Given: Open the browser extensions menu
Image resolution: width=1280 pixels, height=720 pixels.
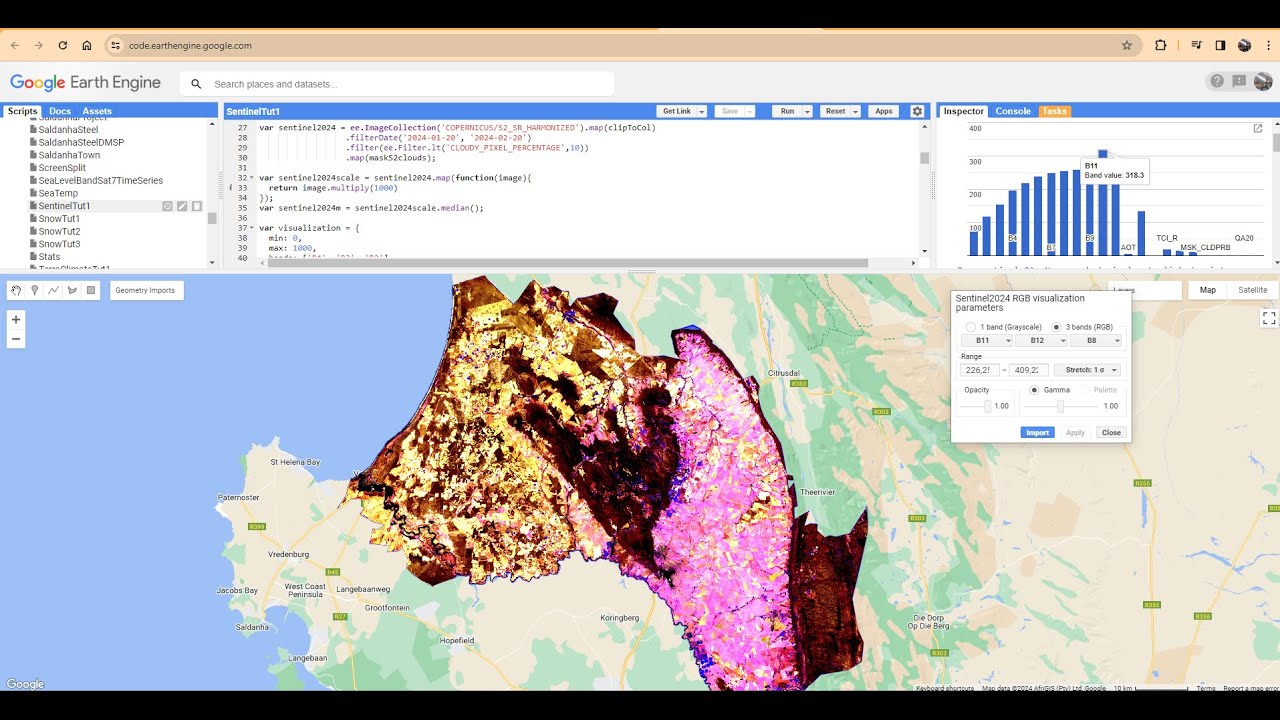Looking at the screenshot, I should (1161, 45).
